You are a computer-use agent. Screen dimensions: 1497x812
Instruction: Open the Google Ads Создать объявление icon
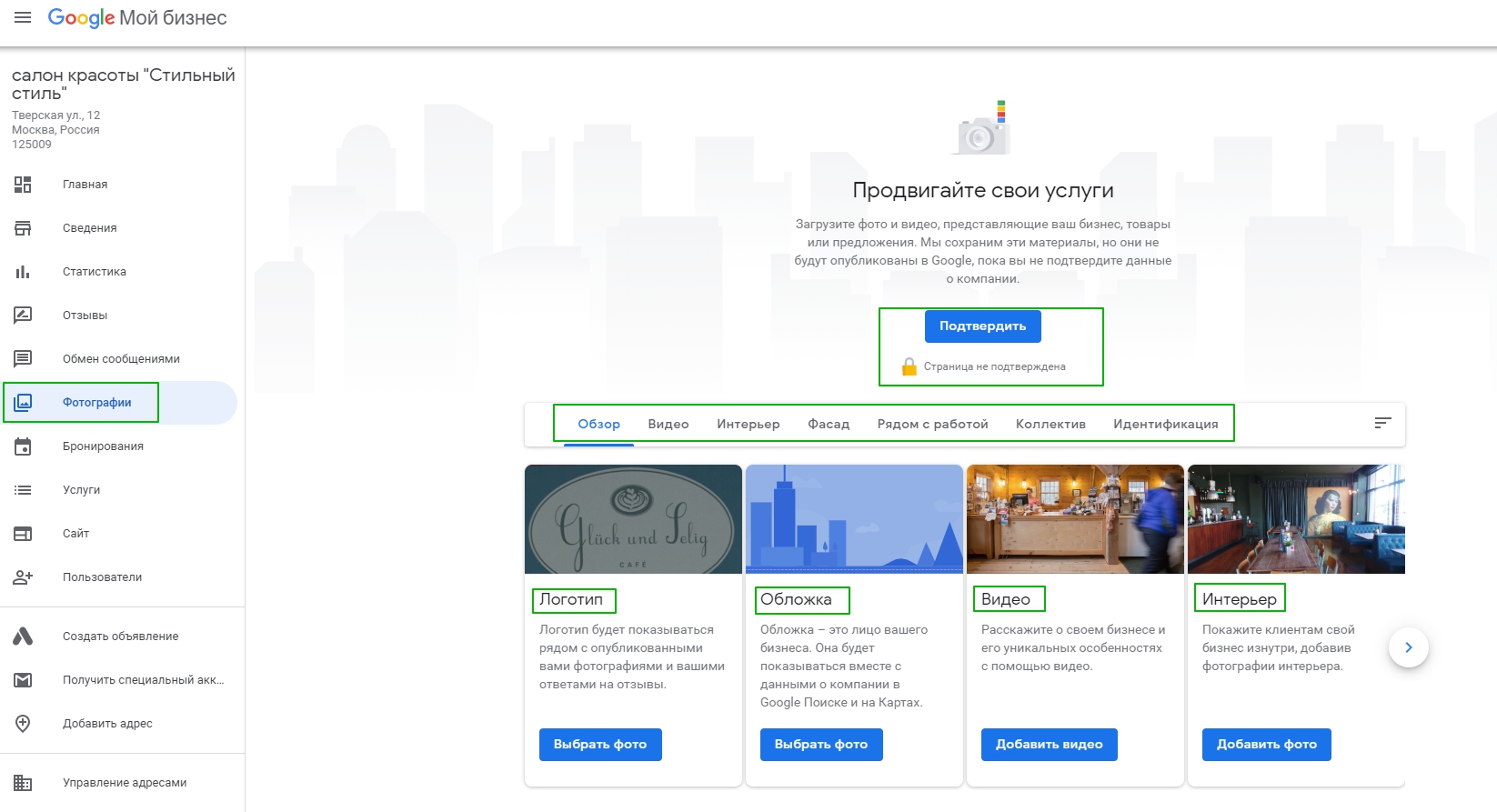click(x=23, y=637)
